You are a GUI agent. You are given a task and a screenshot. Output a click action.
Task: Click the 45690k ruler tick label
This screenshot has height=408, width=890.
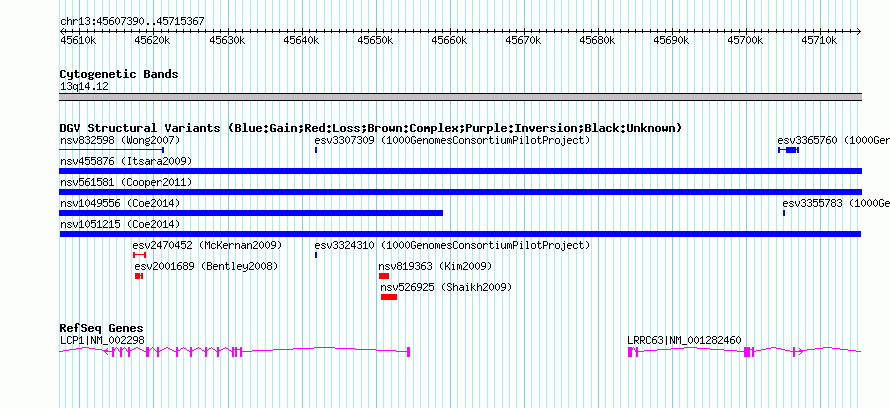tap(671, 40)
